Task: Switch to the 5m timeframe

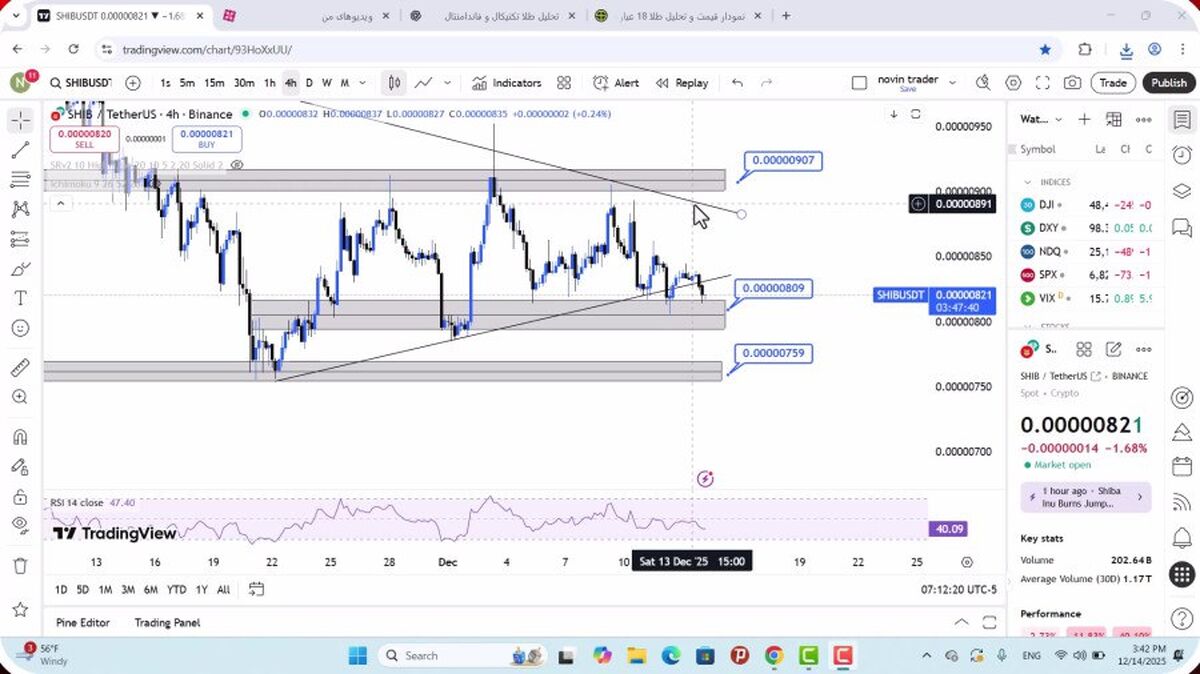Action: click(187, 83)
